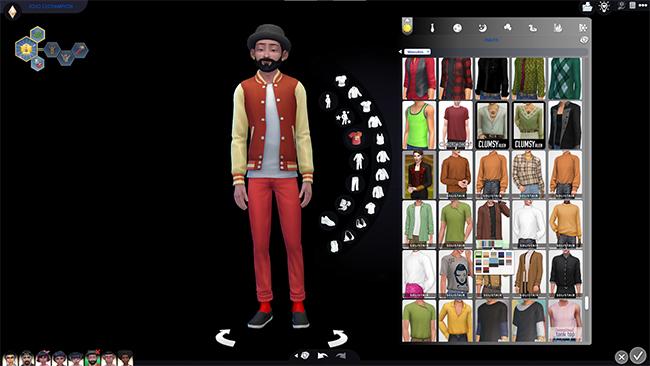
Task: Click the swatch strip under brown jacket
Action: point(492,244)
